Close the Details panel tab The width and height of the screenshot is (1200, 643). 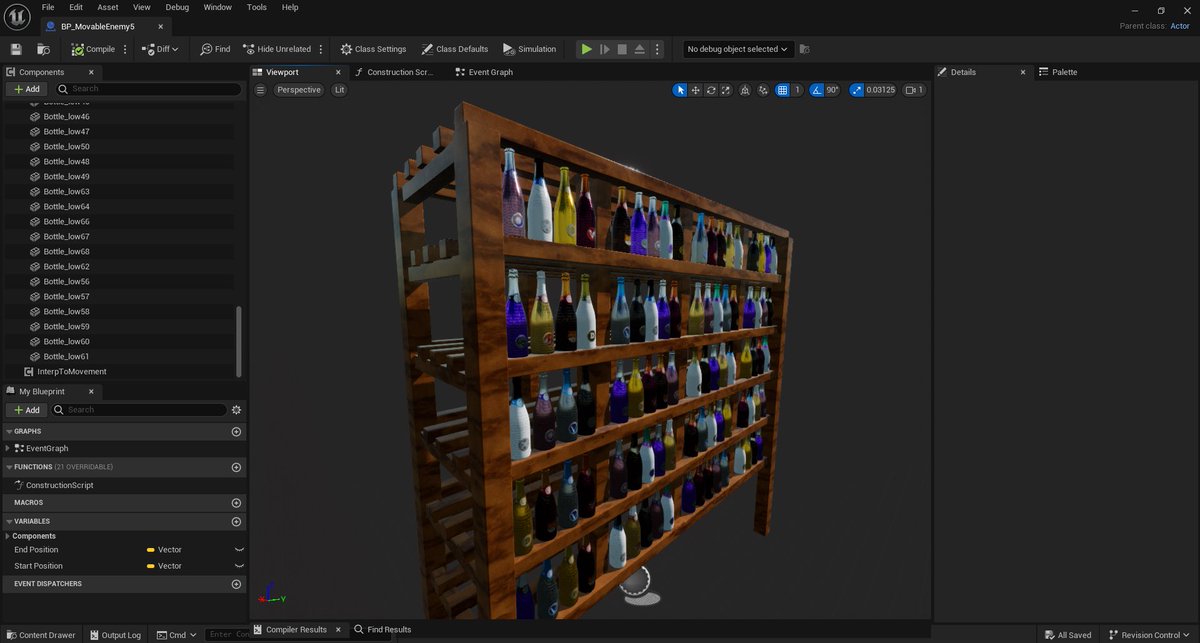coord(1023,72)
